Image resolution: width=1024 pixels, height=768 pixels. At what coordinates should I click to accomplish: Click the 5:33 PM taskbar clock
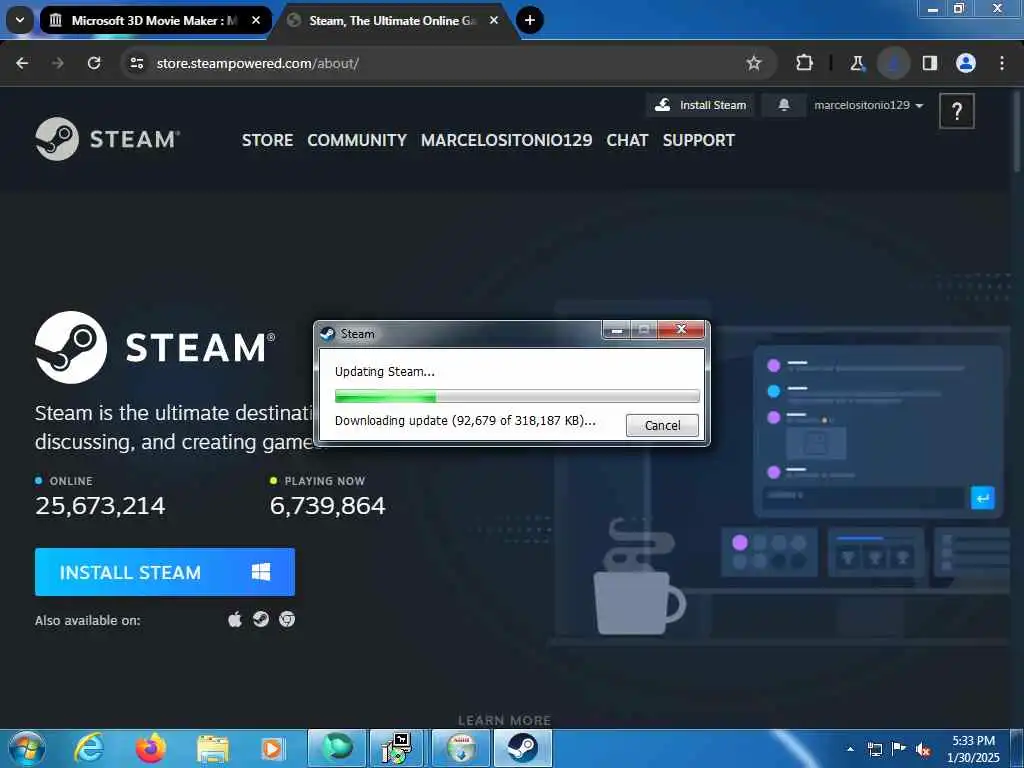[x=973, y=748]
